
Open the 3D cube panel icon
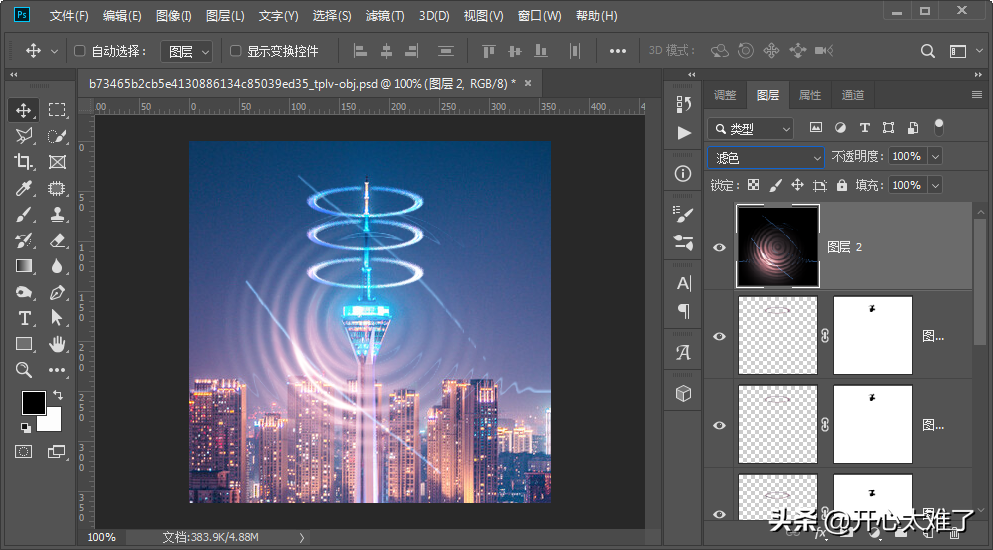point(683,394)
